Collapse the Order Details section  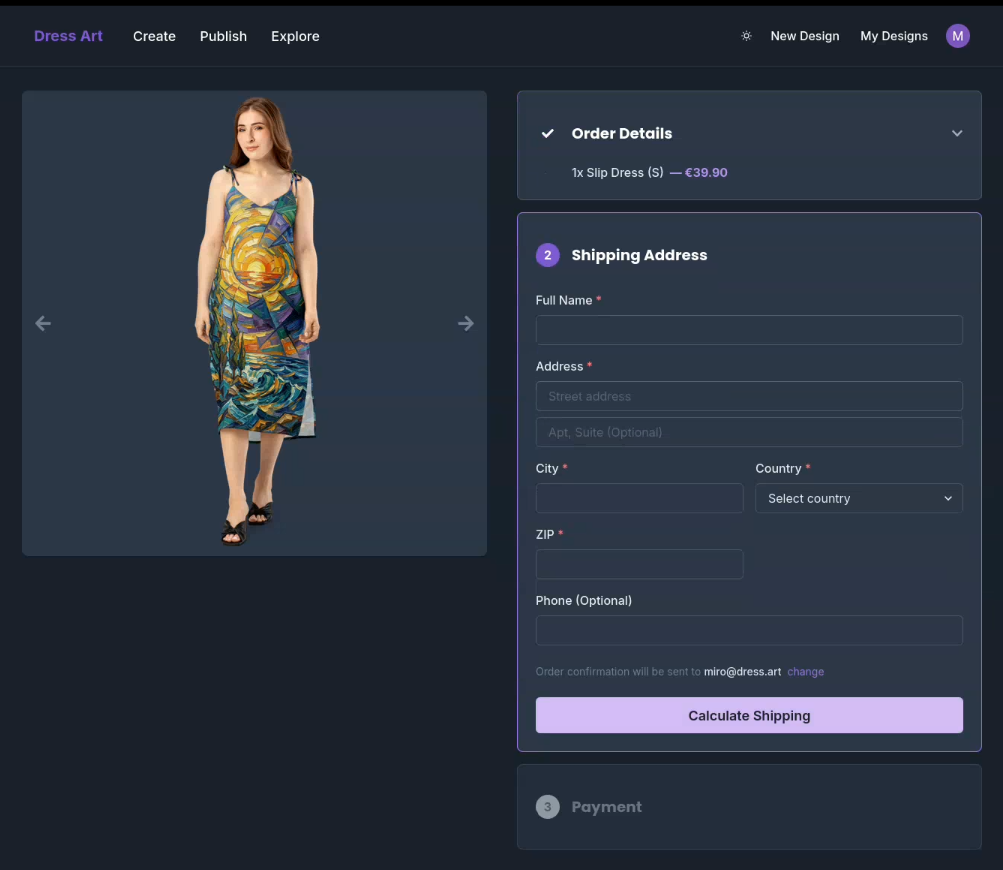(957, 132)
